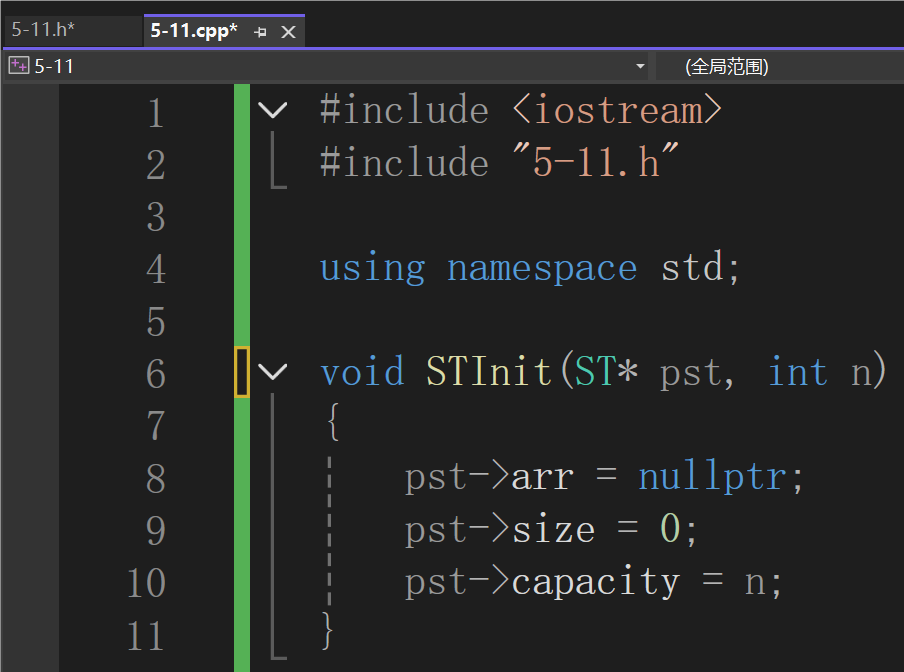904x672 pixels.
Task: Collapse the STInit function on line 6
Action: [x=273, y=372]
